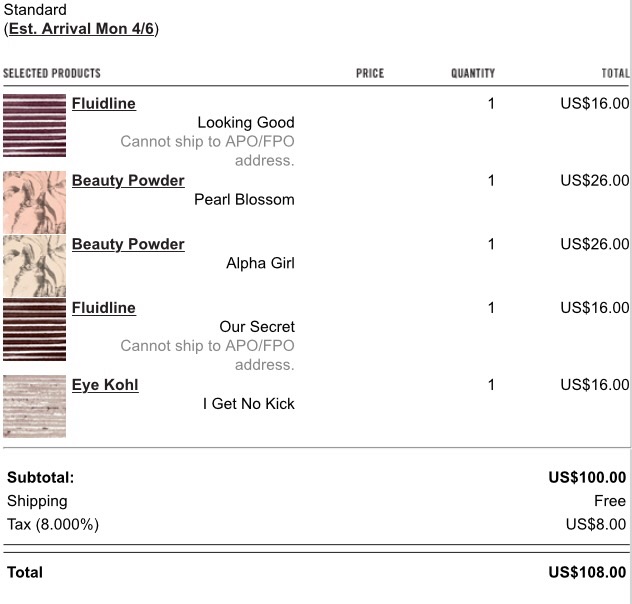Click the Looking Good shade name
632x604 pixels.
click(246, 122)
